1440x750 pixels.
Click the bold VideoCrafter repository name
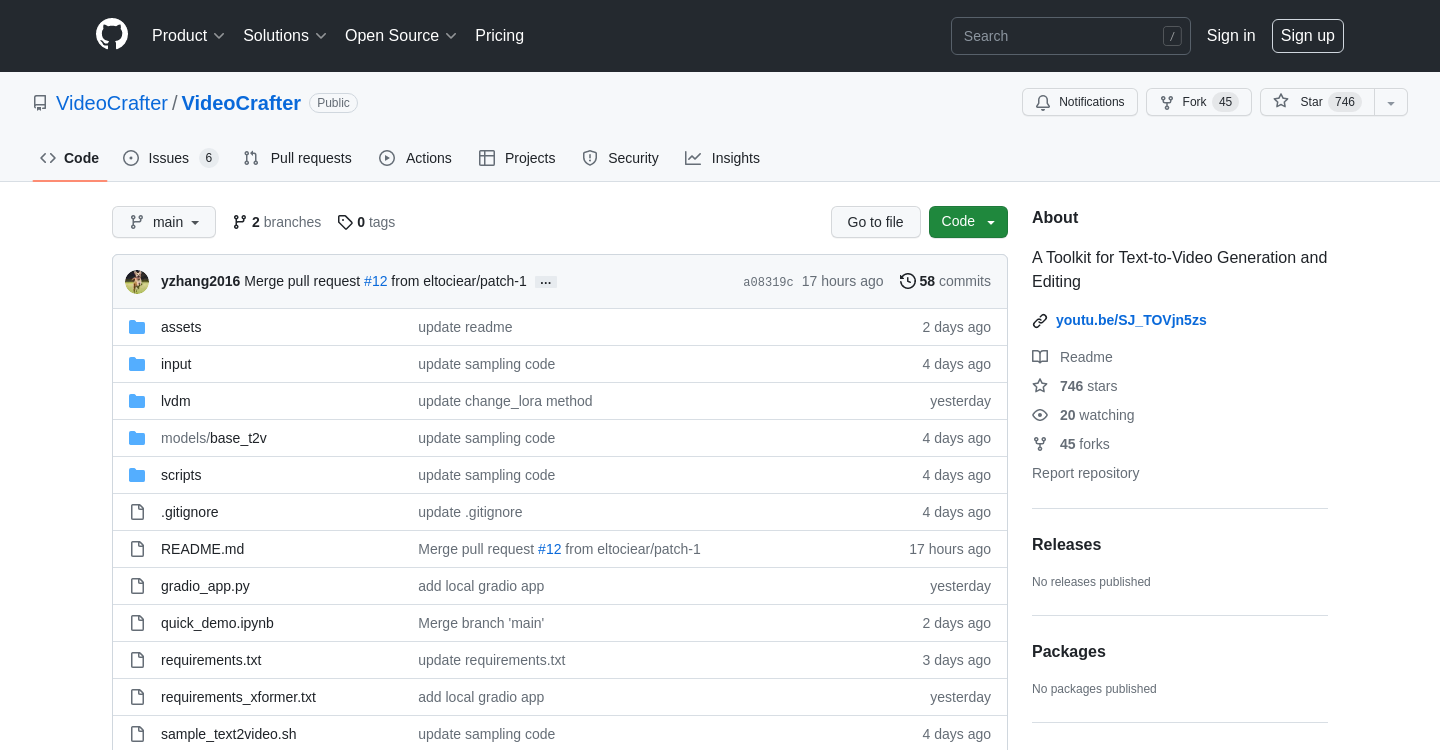[241, 103]
